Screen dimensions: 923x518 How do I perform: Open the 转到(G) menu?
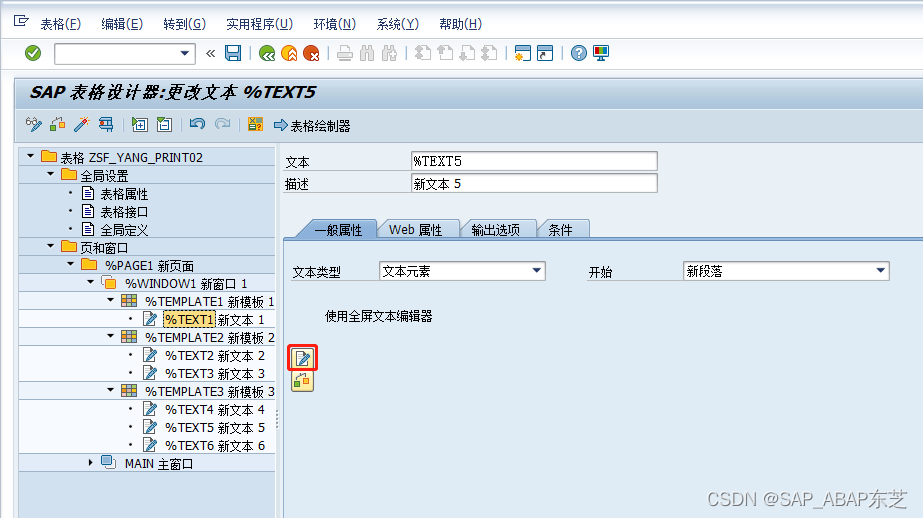tap(184, 24)
